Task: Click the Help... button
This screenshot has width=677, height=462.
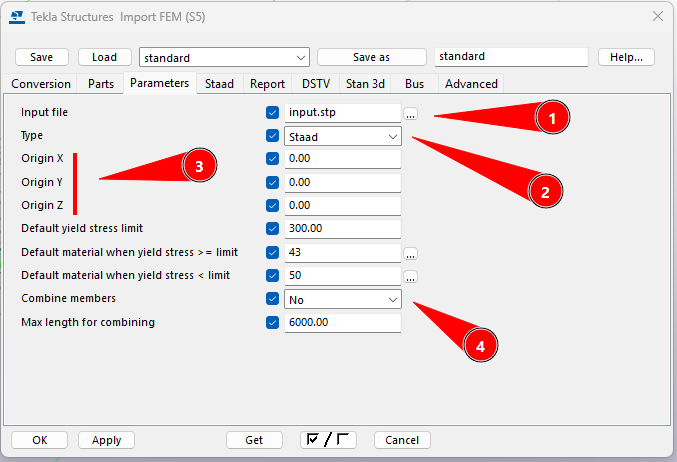Action: coord(626,57)
